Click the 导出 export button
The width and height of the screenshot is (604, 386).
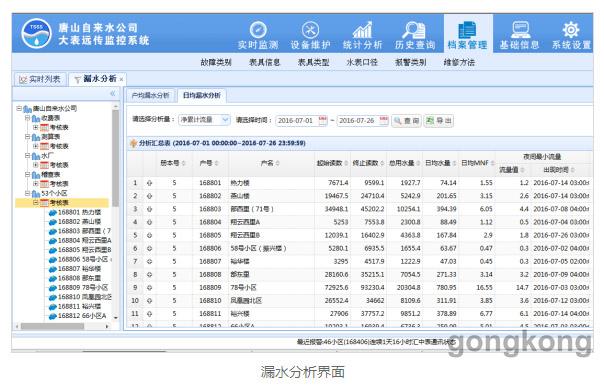(439, 121)
